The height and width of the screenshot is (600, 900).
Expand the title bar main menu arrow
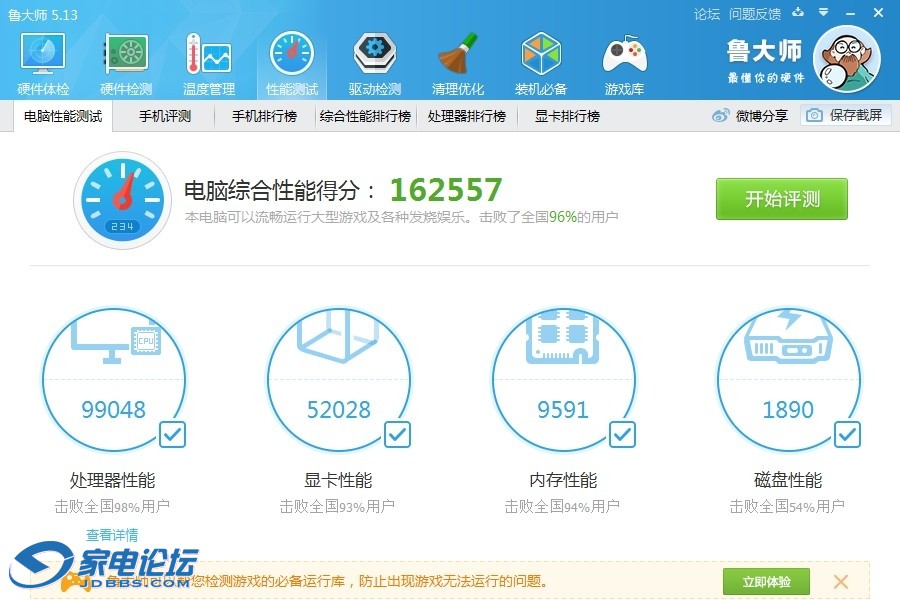(x=822, y=13)
